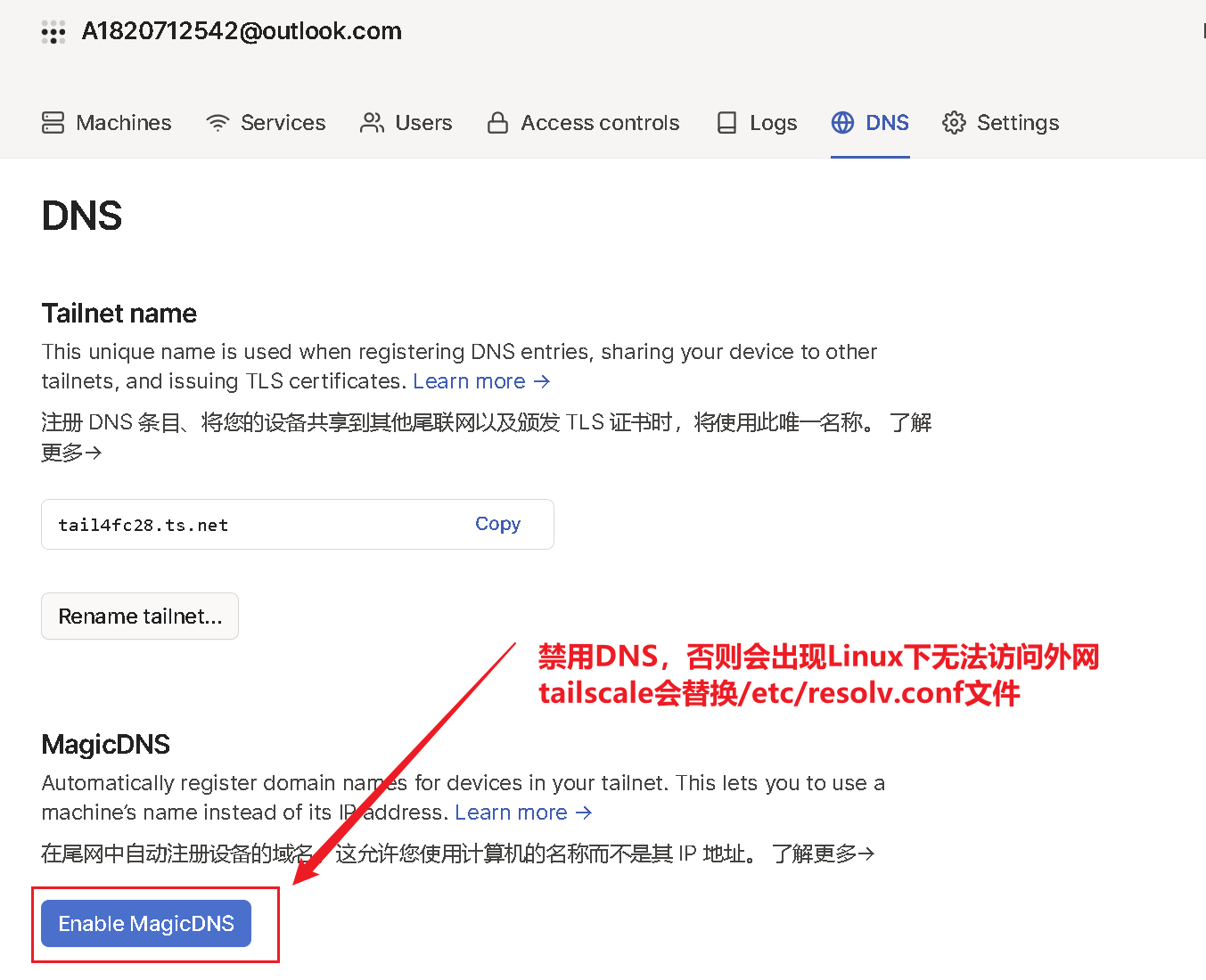
Task: Click the DNS page heading
Action: (x=82, y=216)
